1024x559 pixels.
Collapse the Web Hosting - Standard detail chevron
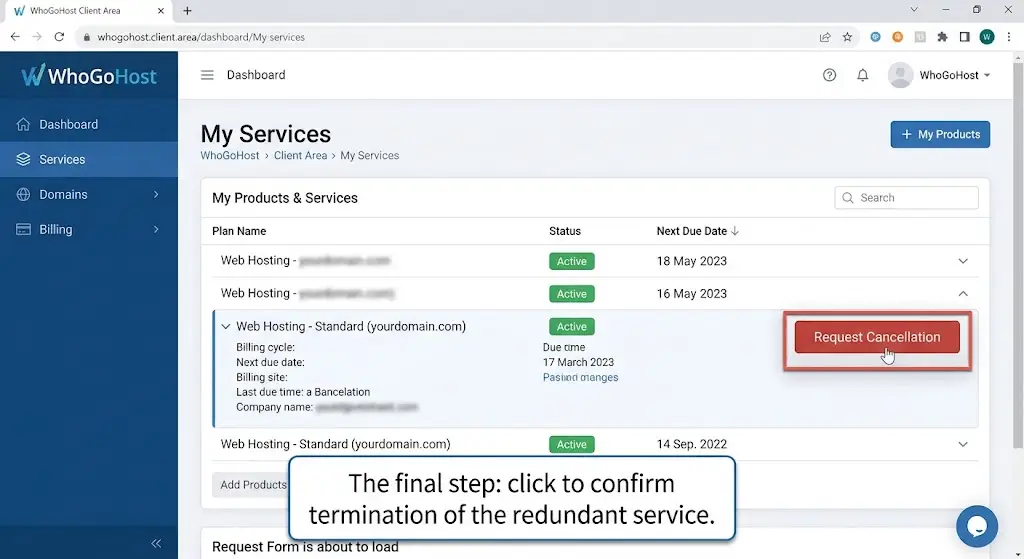click(226, 327)
